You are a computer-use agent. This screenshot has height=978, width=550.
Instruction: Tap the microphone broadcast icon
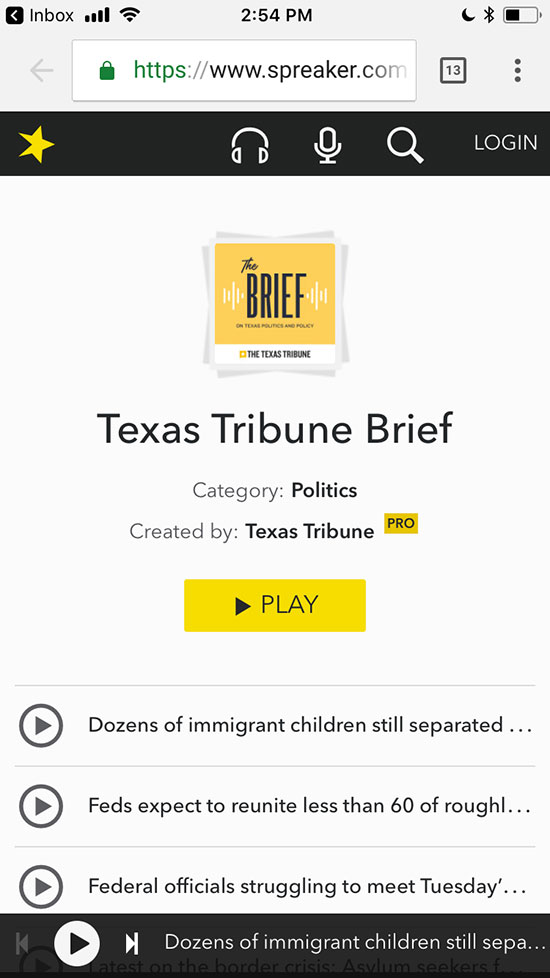pyautogui.click(x=327, y=145)
